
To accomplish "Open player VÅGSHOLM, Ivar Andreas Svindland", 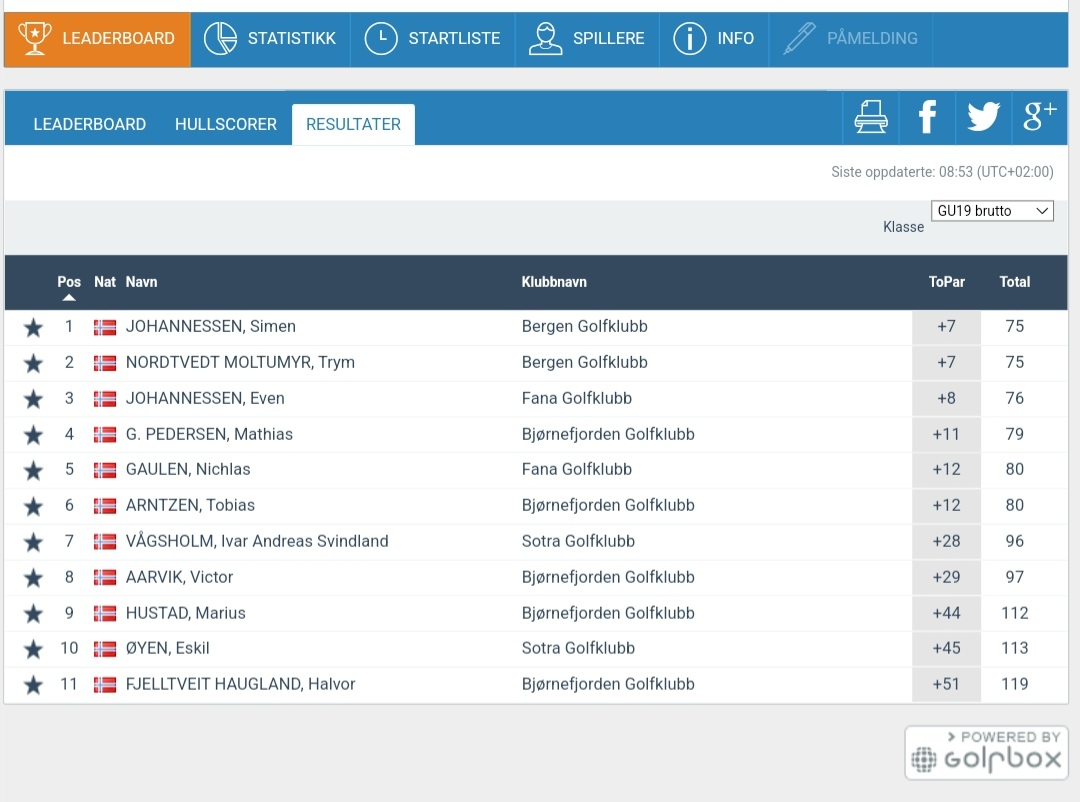I will coord(257,541).
